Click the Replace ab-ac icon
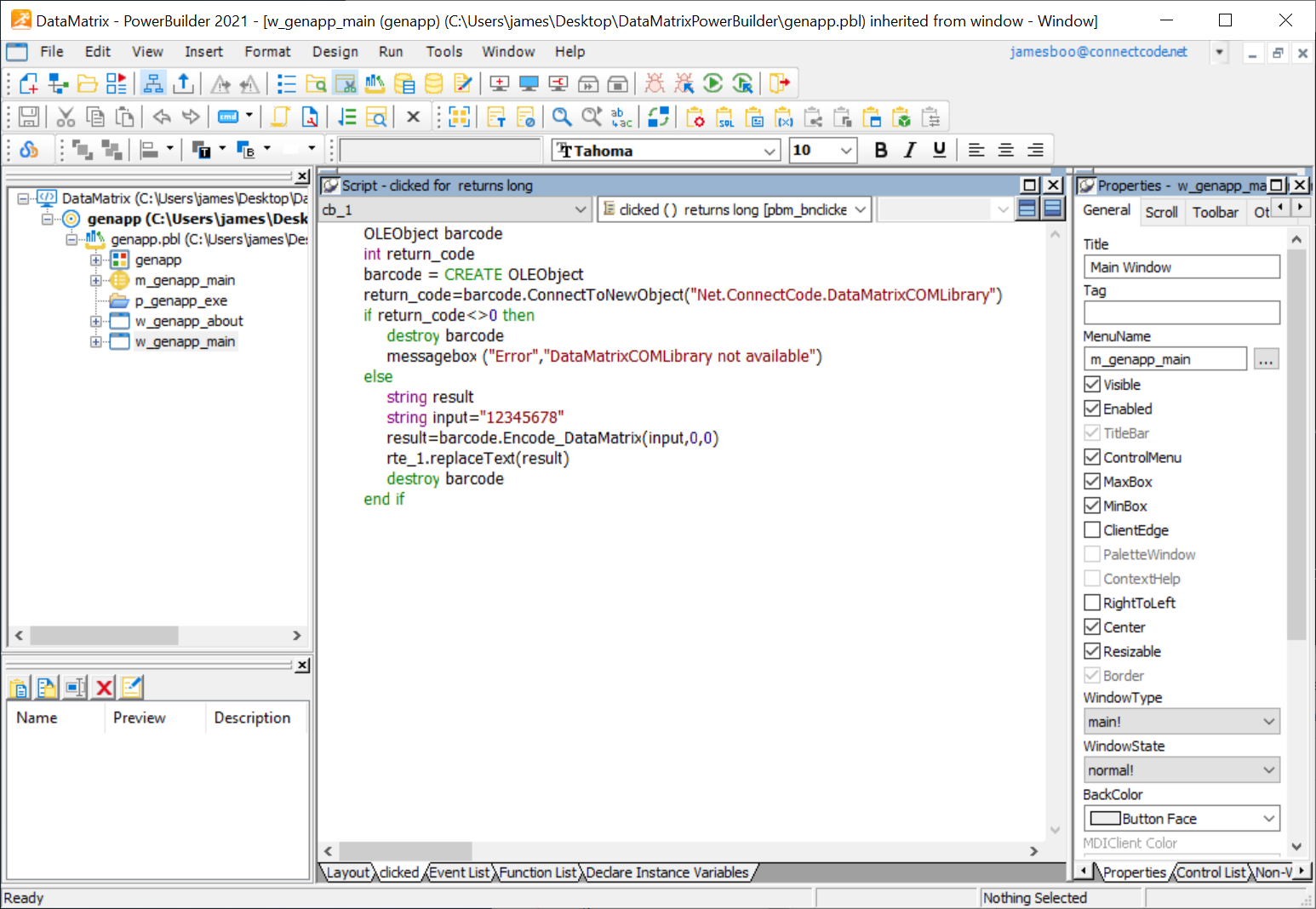 tap(621, 117)
